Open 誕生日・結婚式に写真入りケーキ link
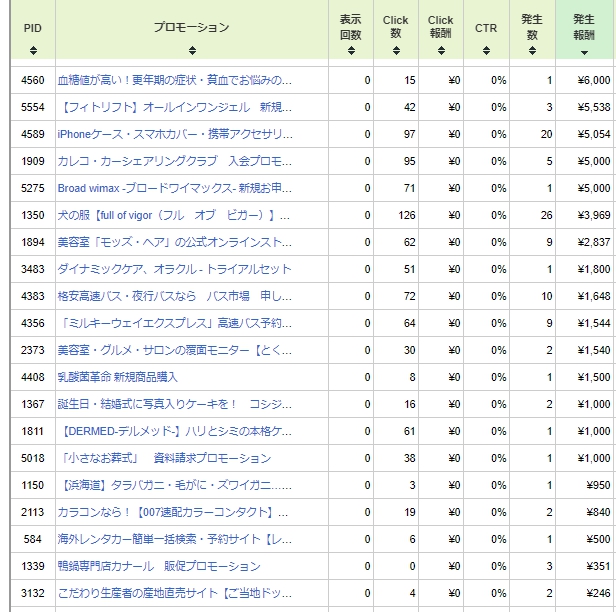Image resolution: width=616 pixels, height=612 pixels. (175, 404)
